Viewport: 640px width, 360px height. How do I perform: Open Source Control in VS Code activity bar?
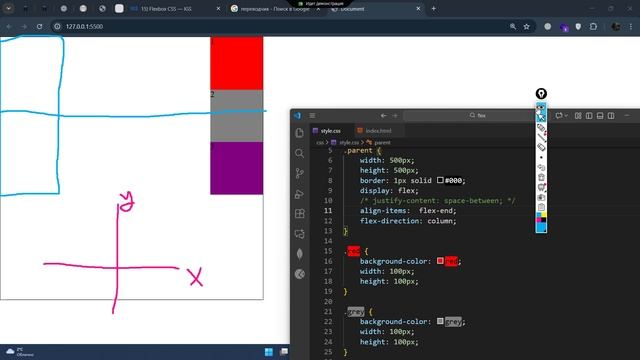click(x=299, y=173)
